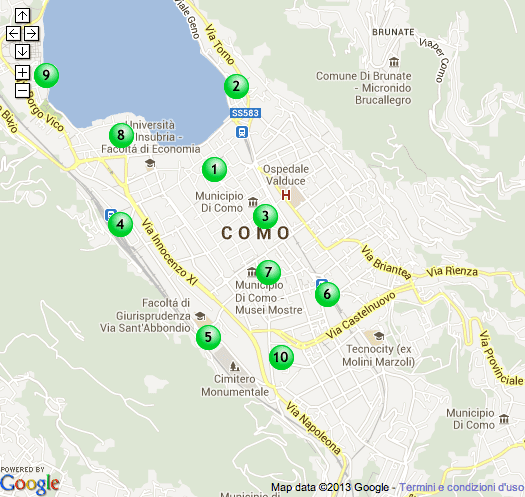Screen dimensions: 525x497
Task: Click the Cimitero Monumentale cemetery icon
Action: [235, 366]
